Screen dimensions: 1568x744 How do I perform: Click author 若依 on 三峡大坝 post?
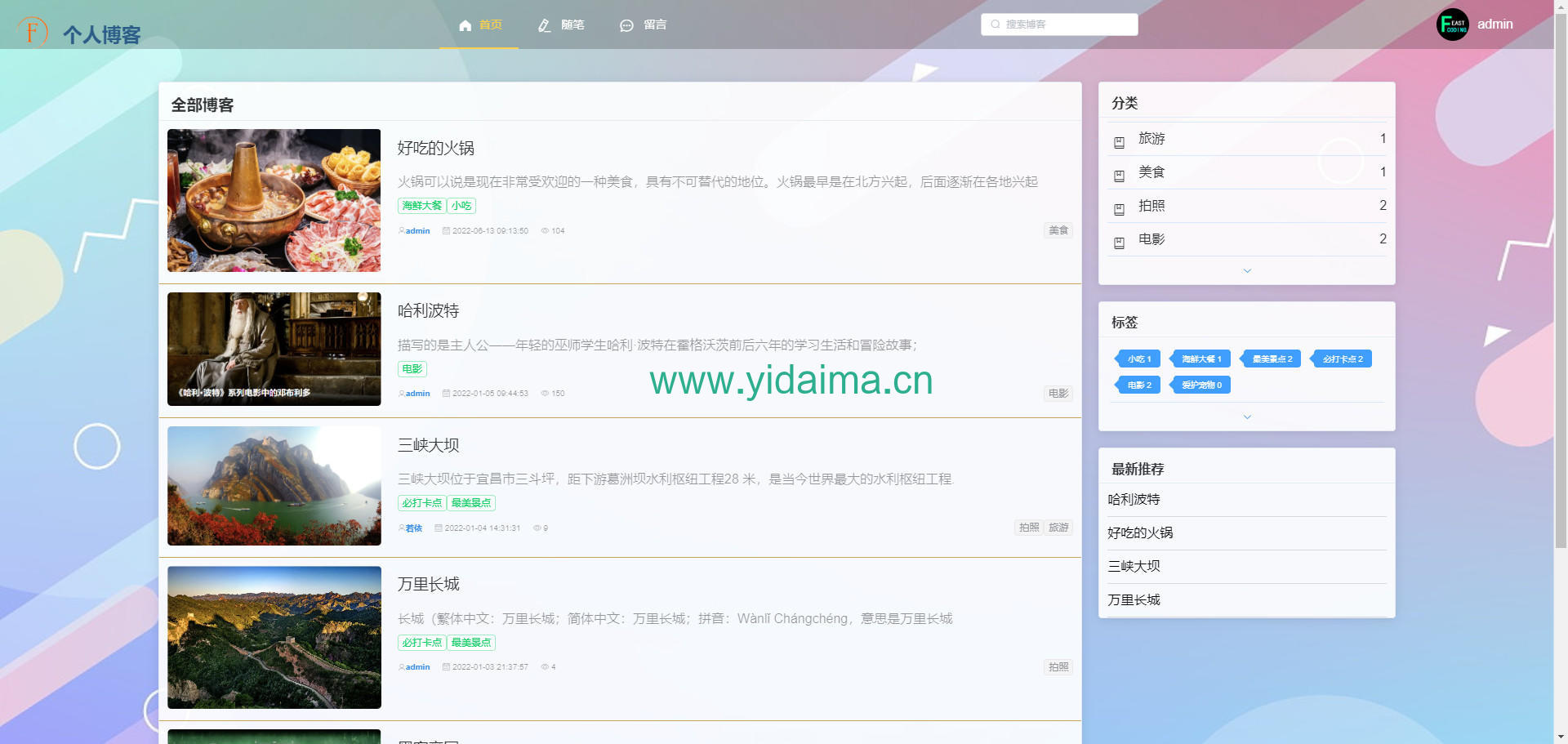[414, 528]
